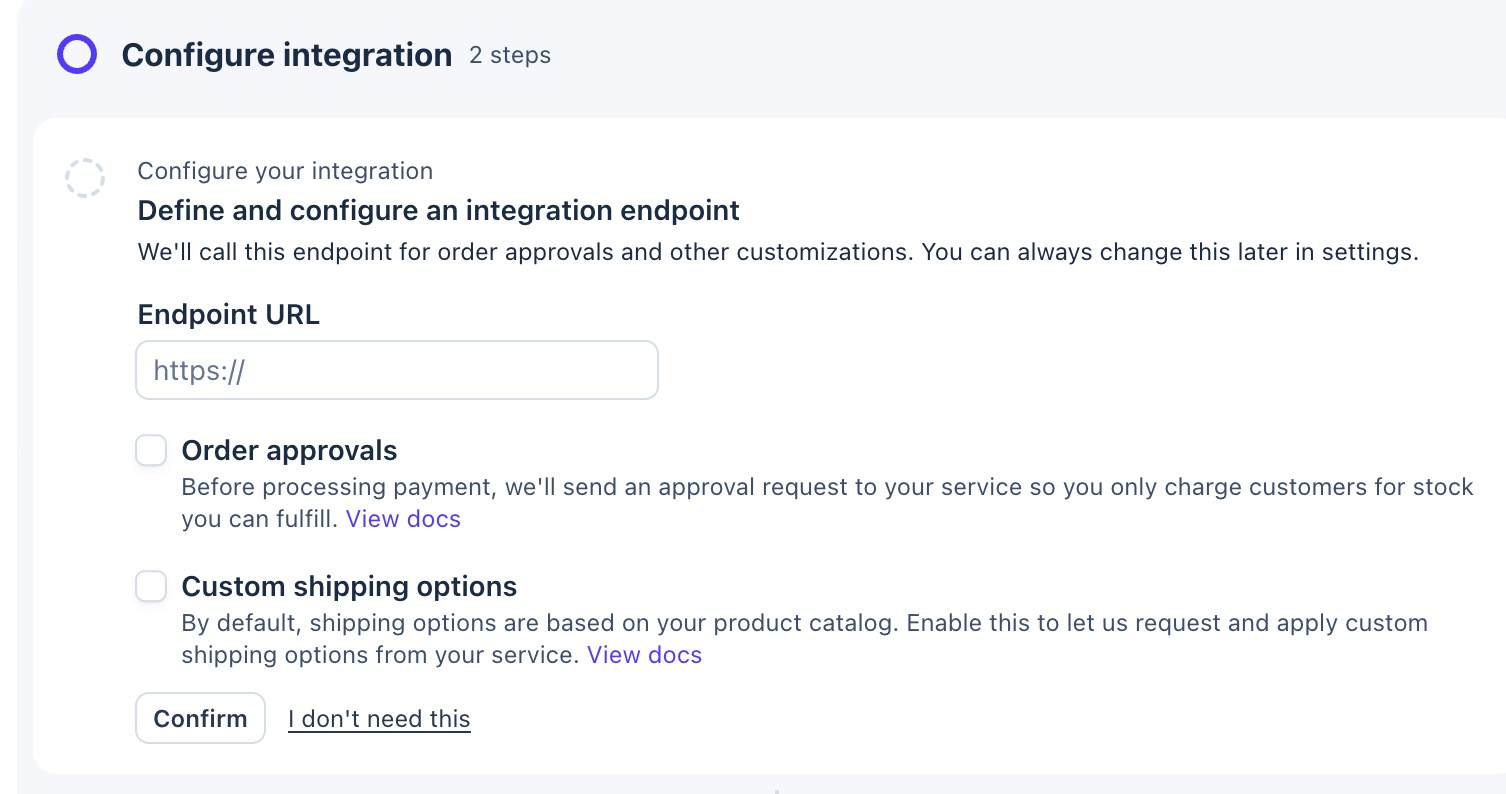Viewport: 1506px width, 794px height.
Task: Open View docs link for Order approvals
Action: [403, 519]
